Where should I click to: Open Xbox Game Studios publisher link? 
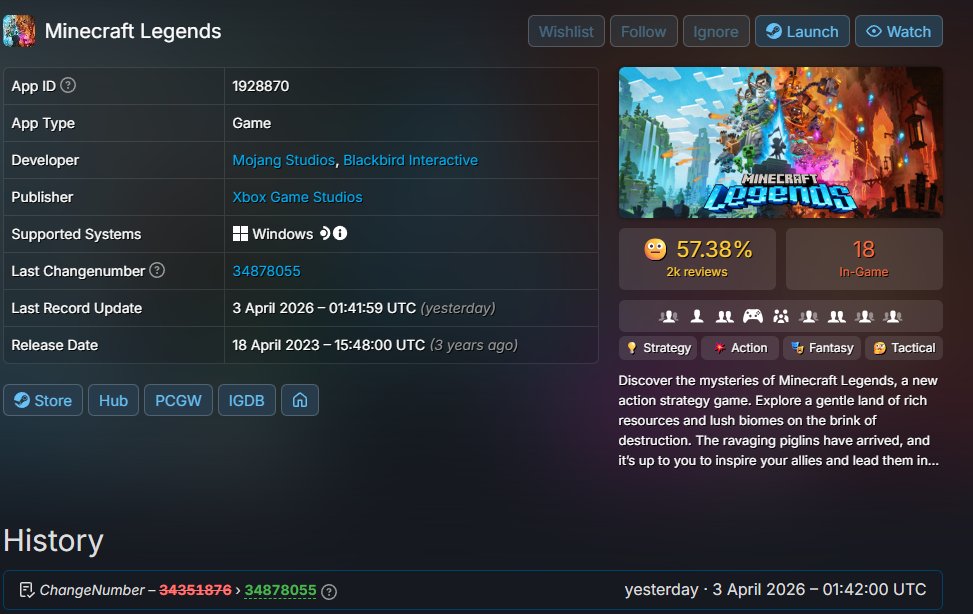click(x=297, y=197)
